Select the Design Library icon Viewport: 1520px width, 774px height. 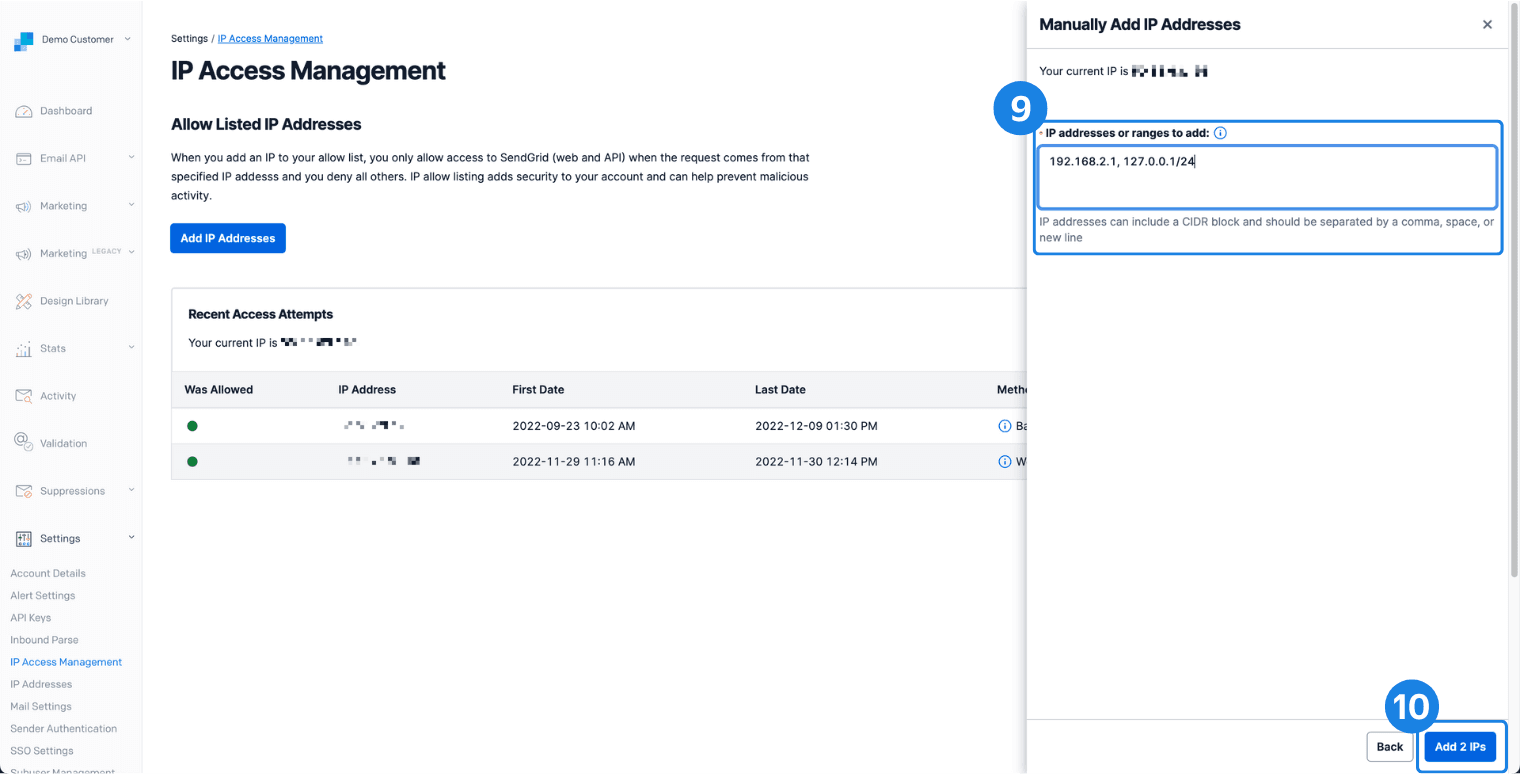click(x=25, y=301)
